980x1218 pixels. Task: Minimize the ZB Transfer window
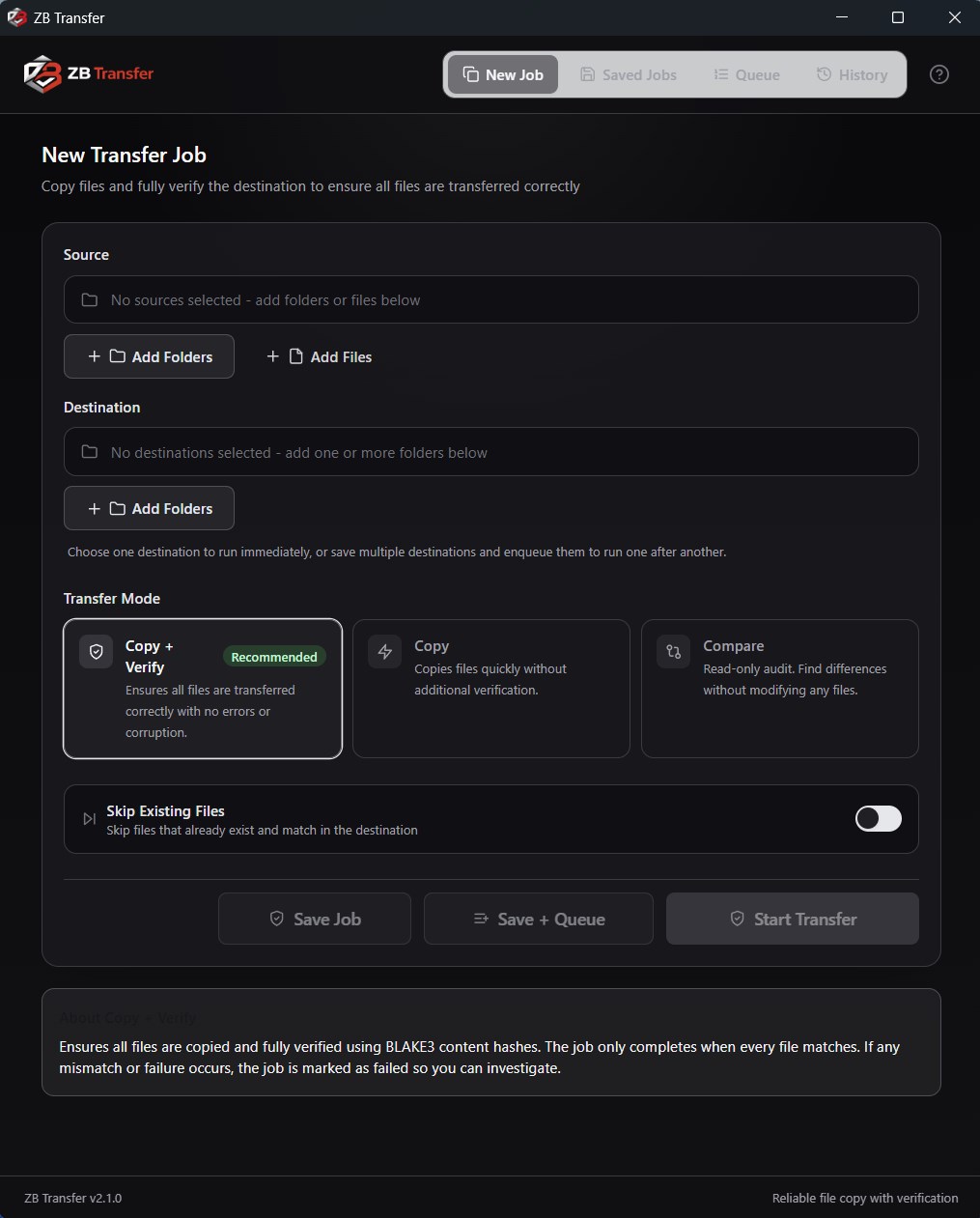click(x=842, y=17)
